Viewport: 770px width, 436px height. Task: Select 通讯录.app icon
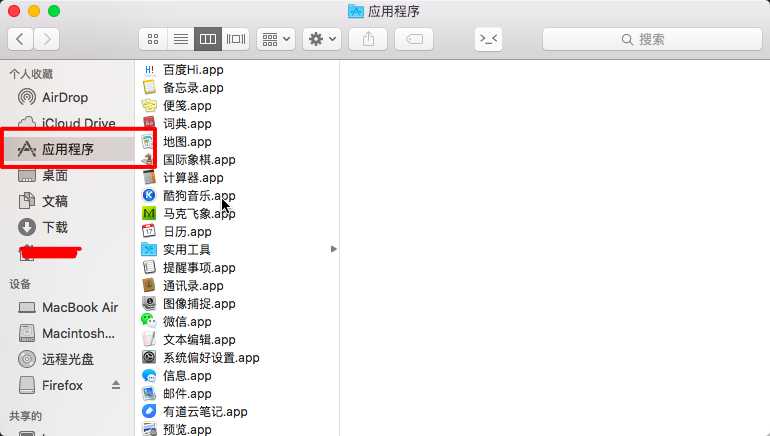point(149,285)
